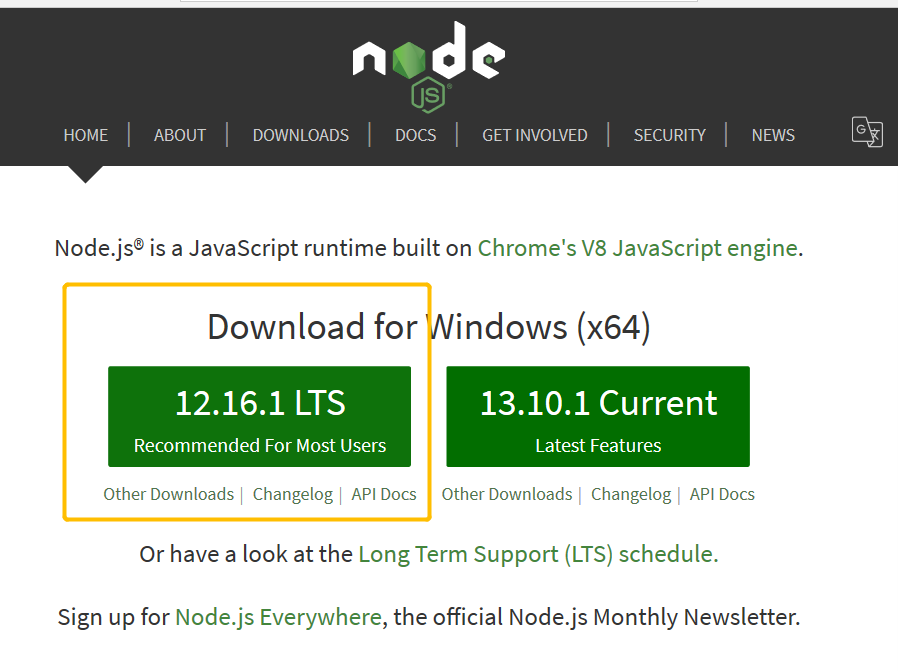Open Changelog under the LTS button

click(x=293, y=494)
